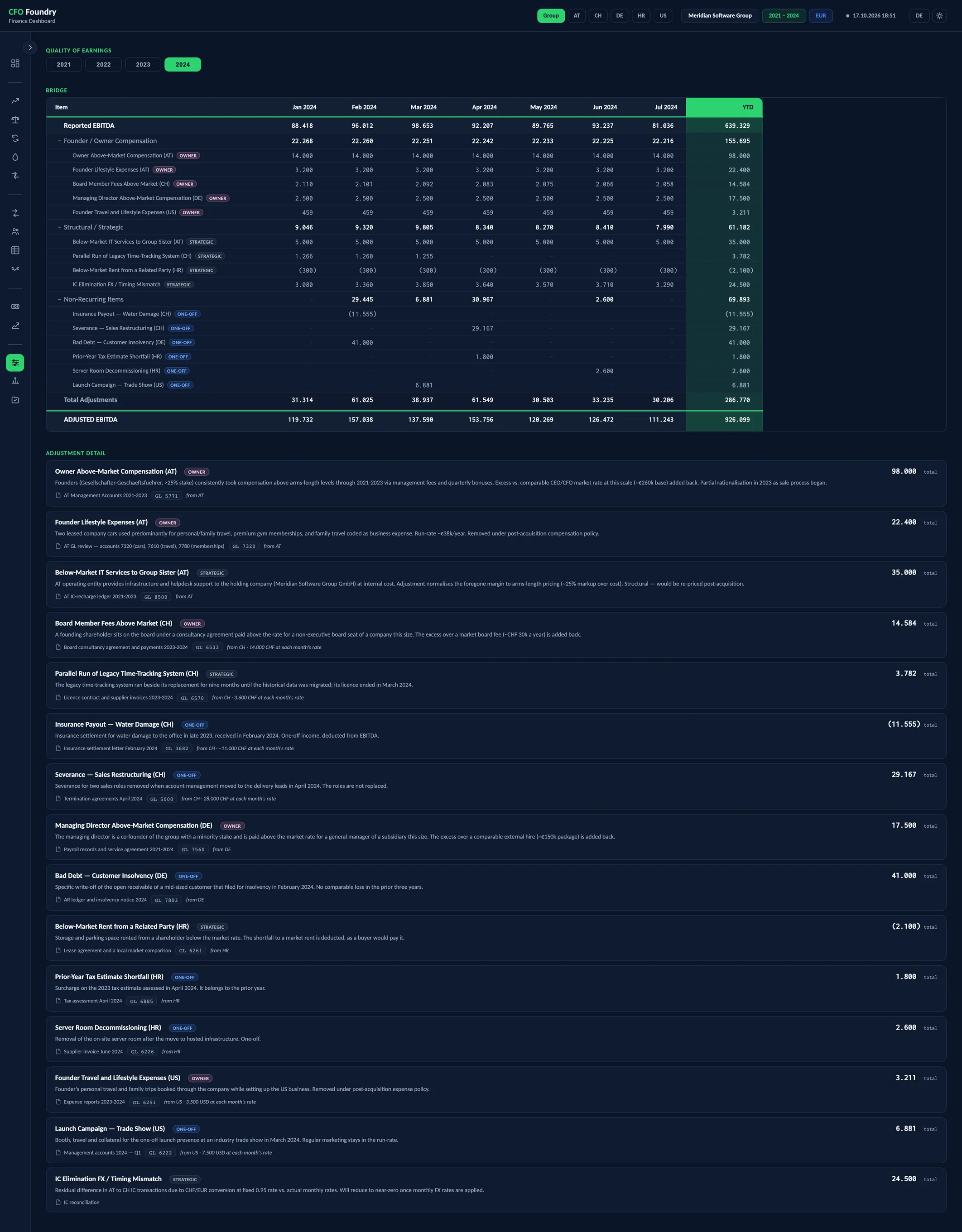The height and width of the screenshot is (1232, 962).
Task: Expand the sidebar with the chevron button
Action: pos(30,48)
